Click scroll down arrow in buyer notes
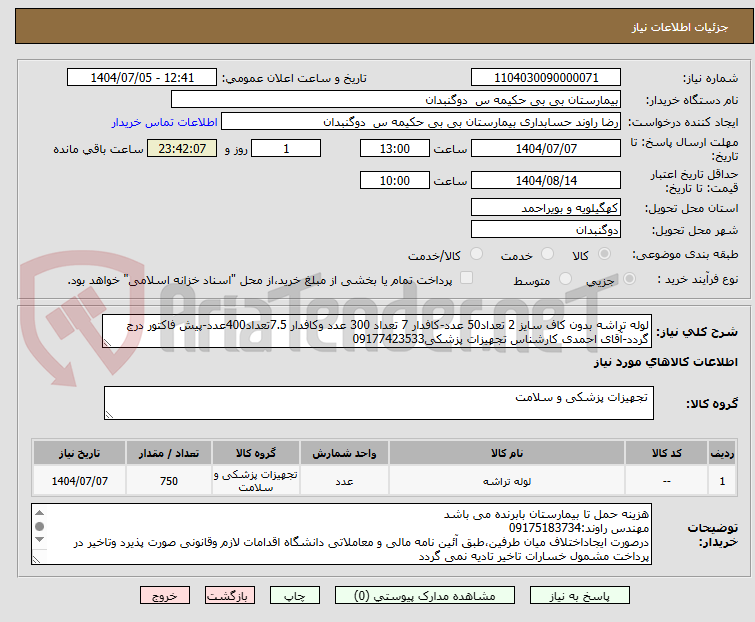The height and width of the screenshot is (622, 755). (39, 540)
